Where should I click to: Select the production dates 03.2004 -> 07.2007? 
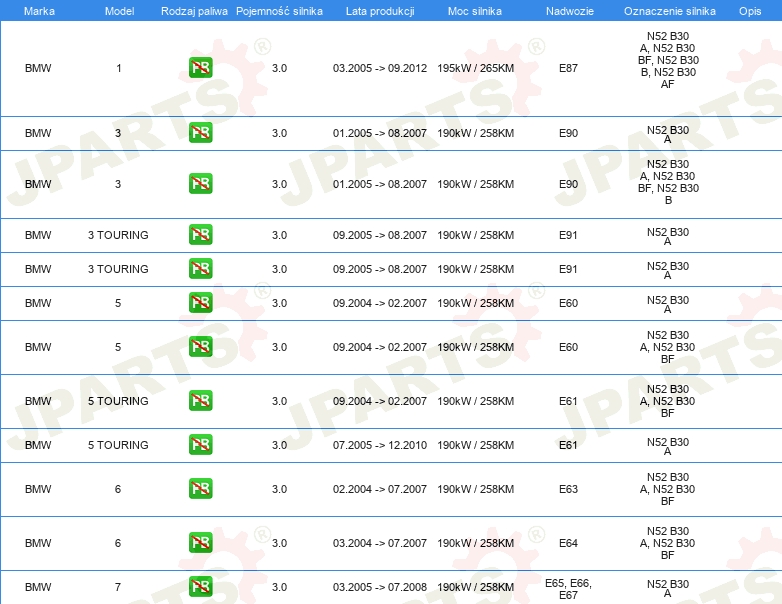point(380,543)
